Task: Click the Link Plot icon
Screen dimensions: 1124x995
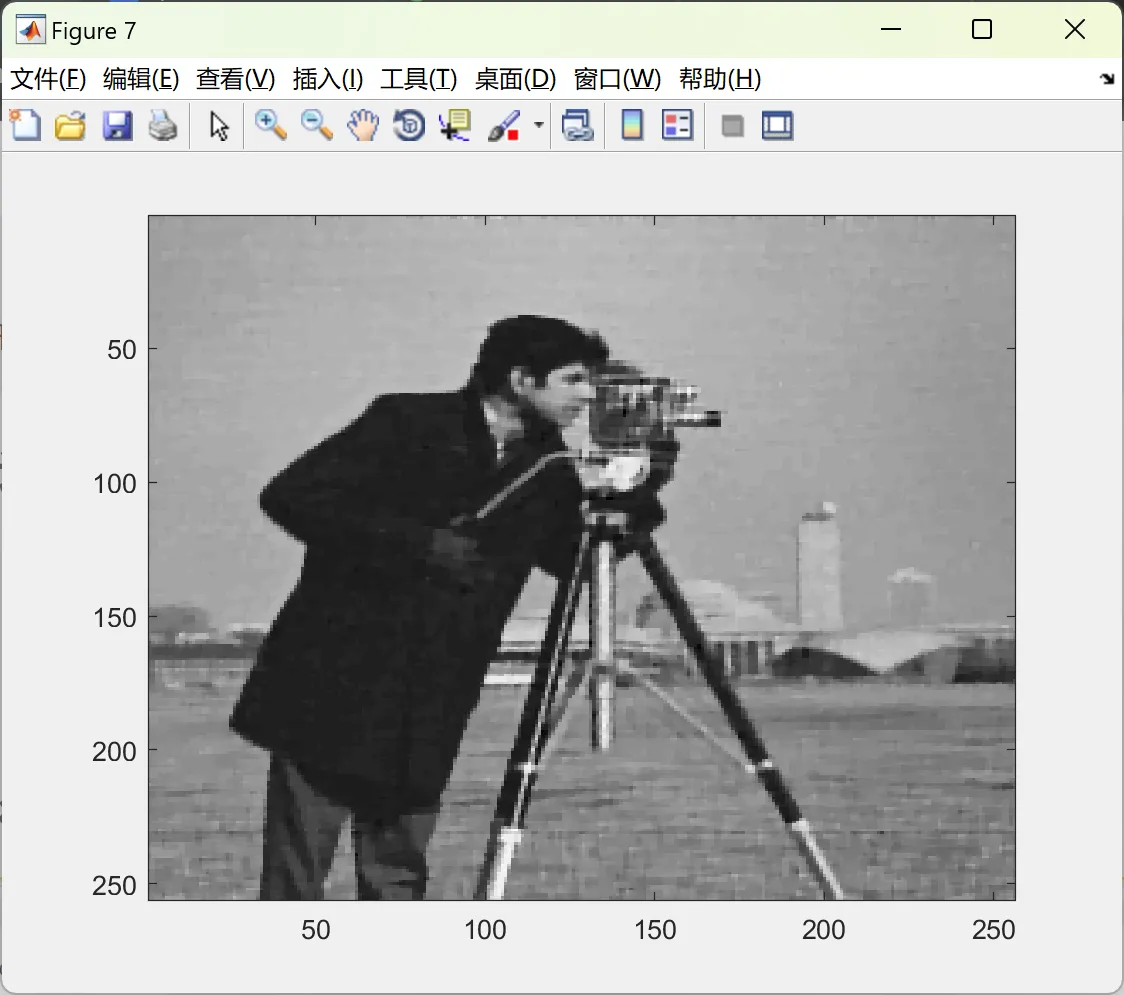Action: 578,125
